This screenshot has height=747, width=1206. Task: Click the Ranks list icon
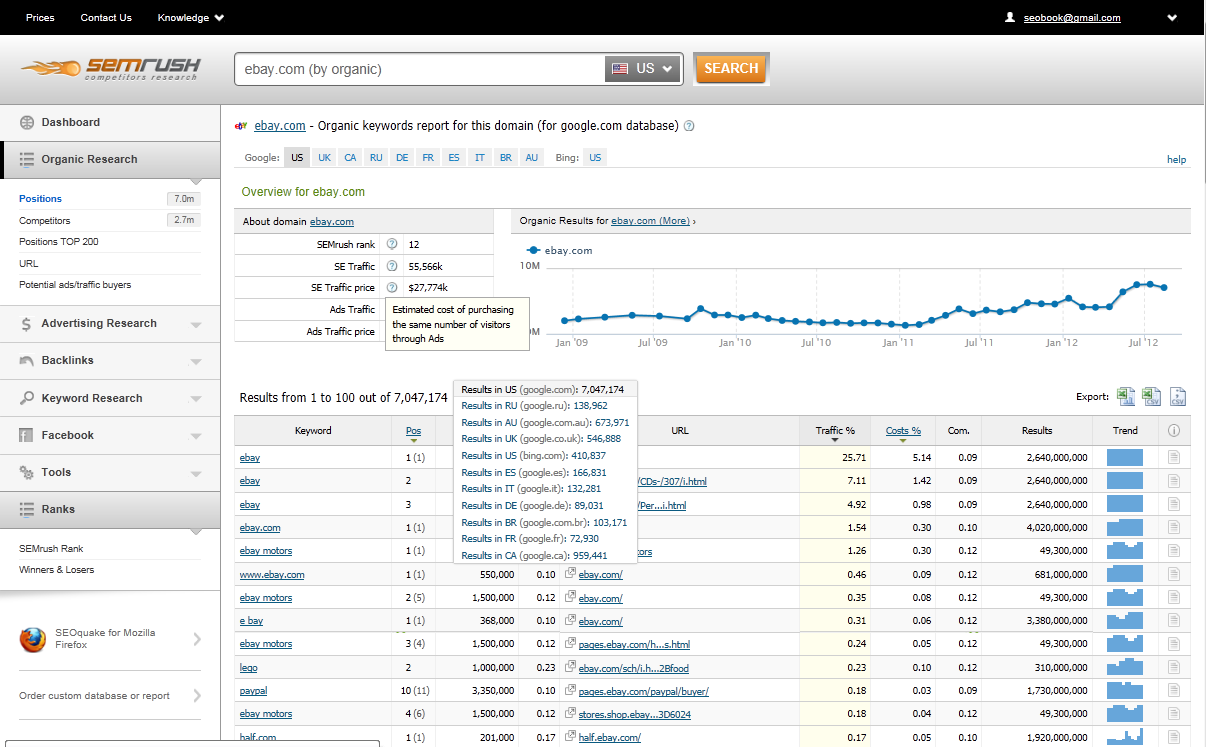26,509
